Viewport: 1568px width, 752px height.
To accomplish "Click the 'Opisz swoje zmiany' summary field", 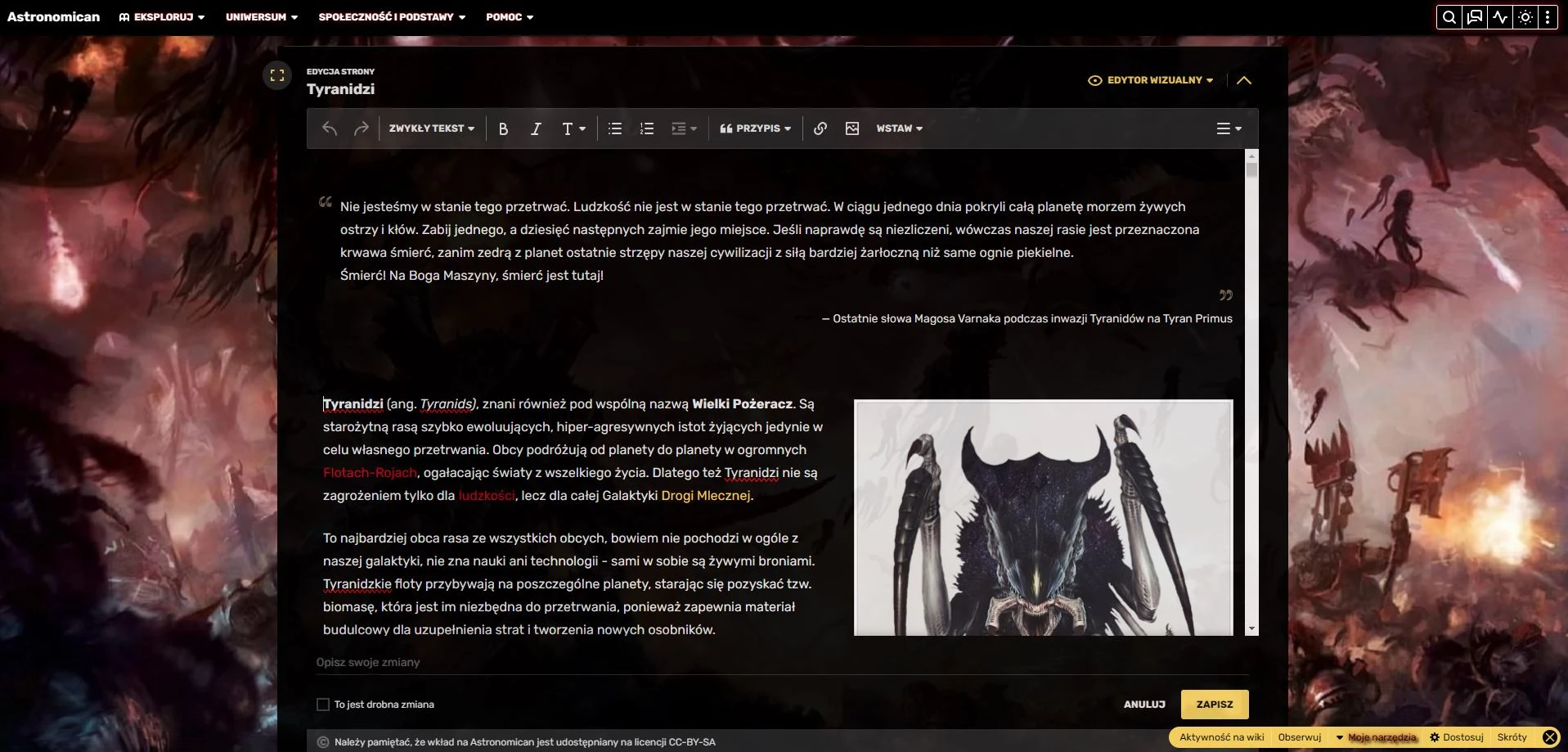I will click(782, 662).
